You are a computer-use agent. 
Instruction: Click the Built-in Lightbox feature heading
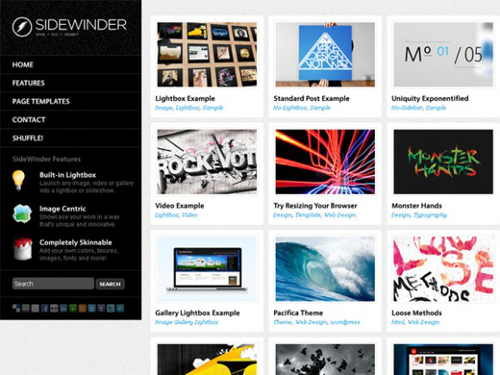(68, 175)
